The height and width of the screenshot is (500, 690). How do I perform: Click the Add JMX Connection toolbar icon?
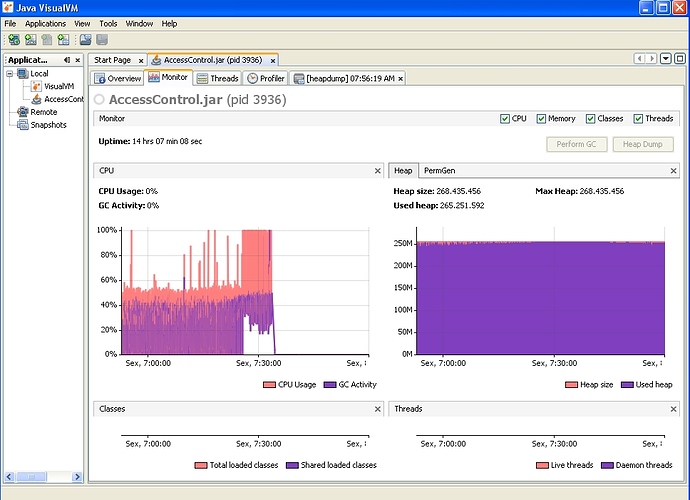(x=14, y=40)
